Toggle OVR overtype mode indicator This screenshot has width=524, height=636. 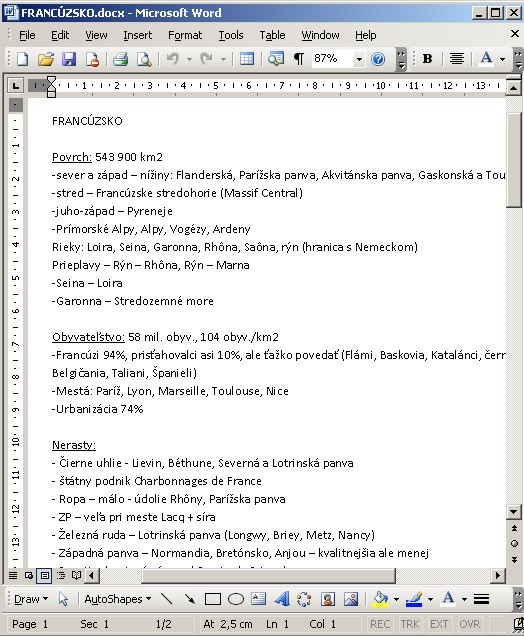469,624
